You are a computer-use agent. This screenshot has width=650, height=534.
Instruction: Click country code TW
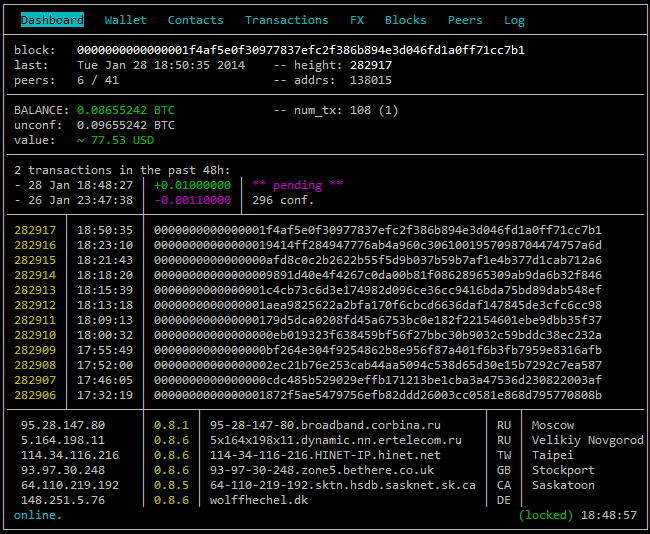(504, 455)
